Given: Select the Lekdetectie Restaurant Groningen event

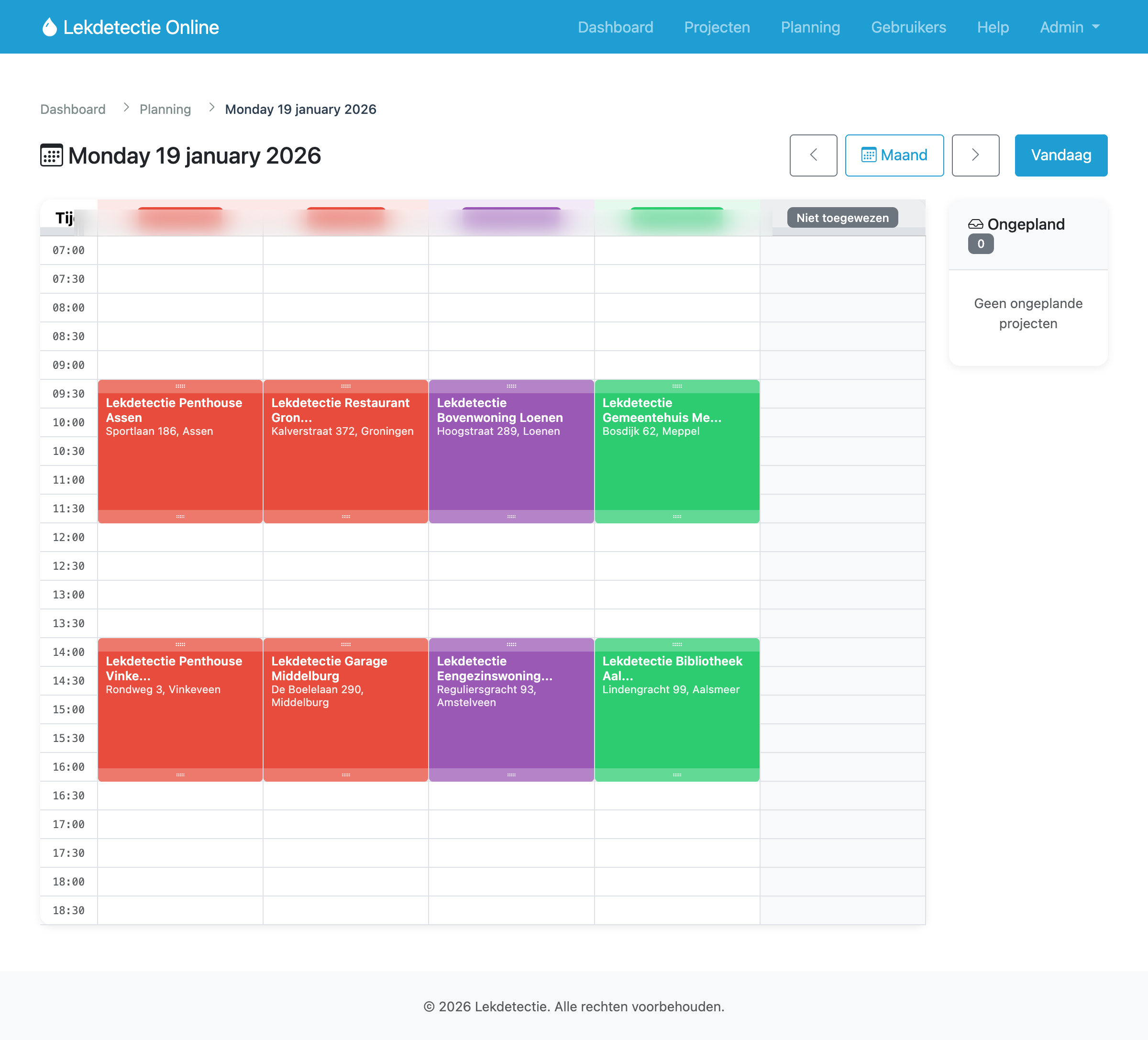Looking at the screenshot, I should (345, 450).
